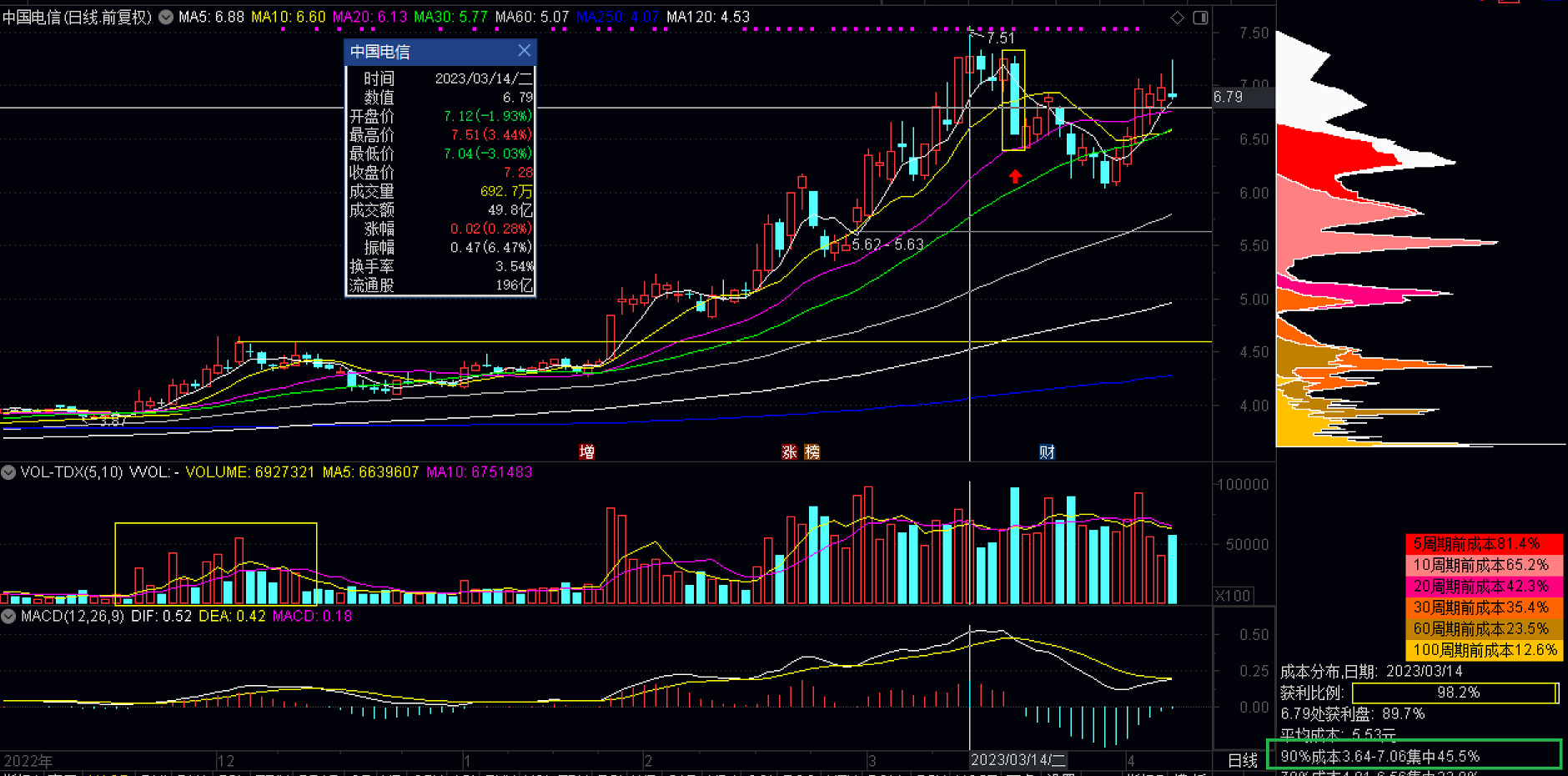Click 成本分布,日期: 2023/03/14 text
The width and height of the screenshot is (1568, 776).
[1371, 672]
